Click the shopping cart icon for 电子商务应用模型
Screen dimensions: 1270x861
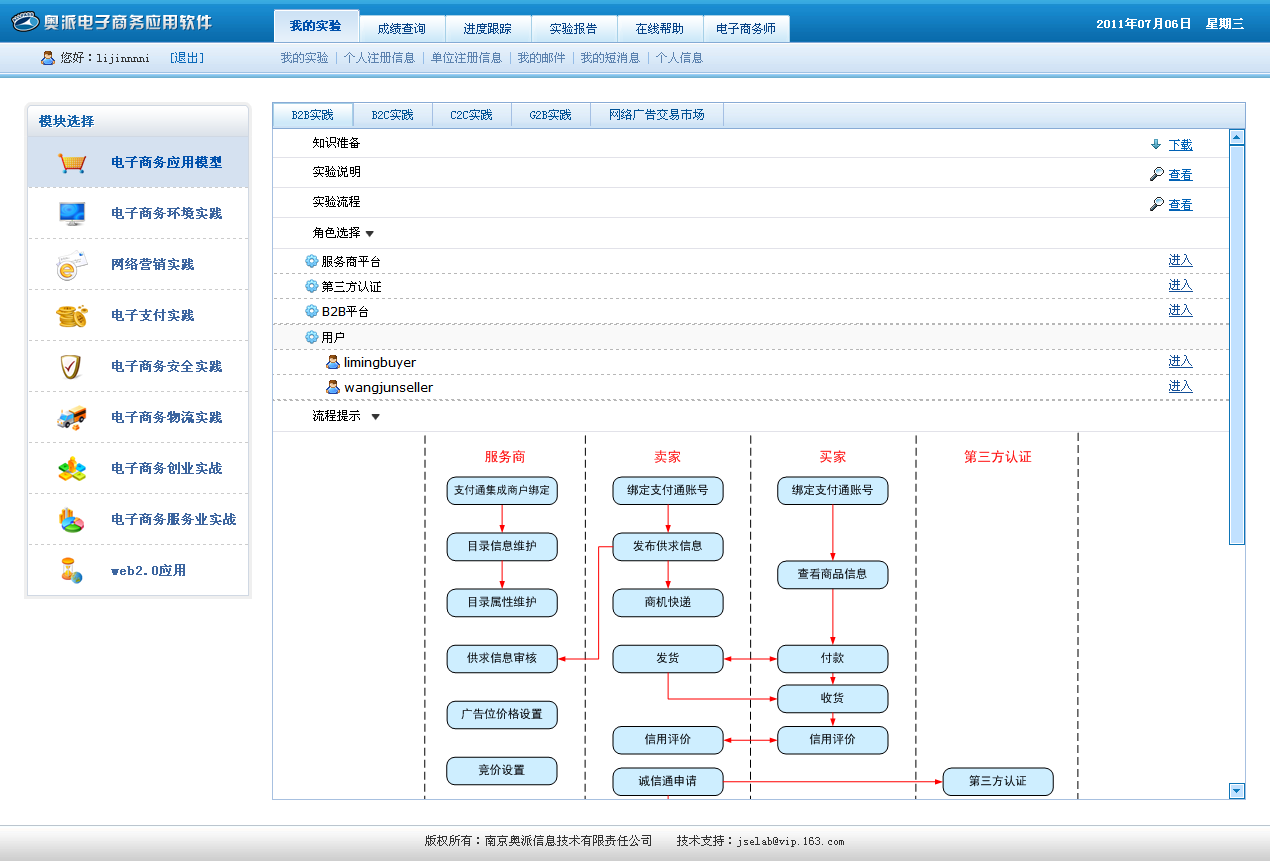coord(72,162)
